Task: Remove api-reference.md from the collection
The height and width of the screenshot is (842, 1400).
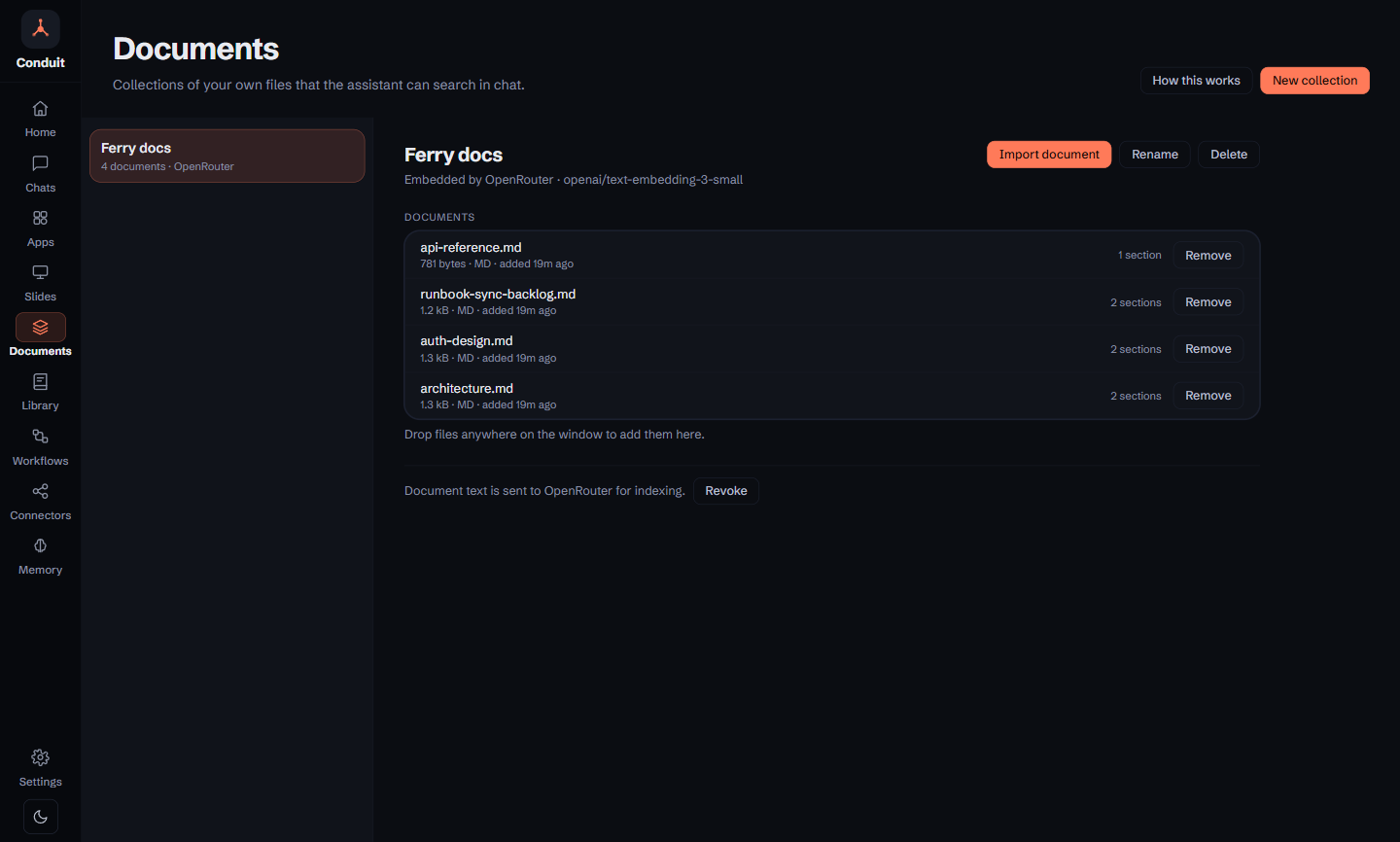Action: tap(1208, 256)
